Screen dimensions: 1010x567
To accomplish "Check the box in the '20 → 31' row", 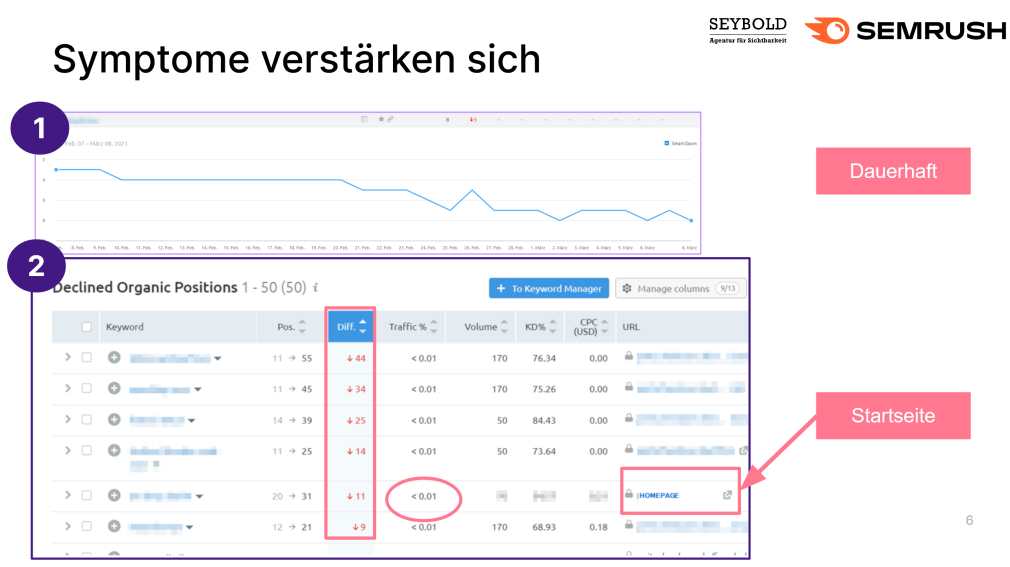I will pos(86,495).
